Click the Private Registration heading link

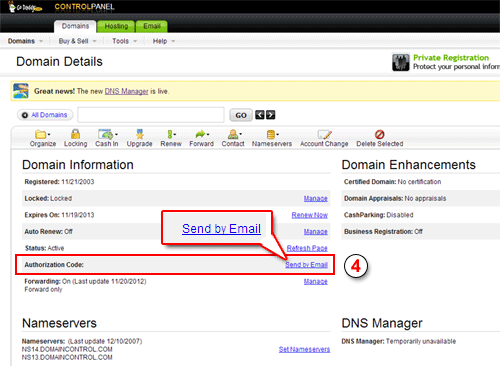(x=451, y=58)
